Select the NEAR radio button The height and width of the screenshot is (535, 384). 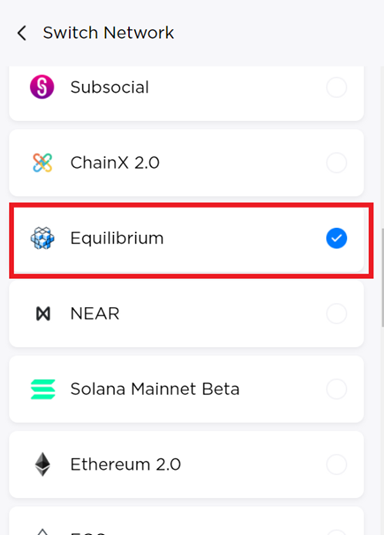tap(337, 314)
